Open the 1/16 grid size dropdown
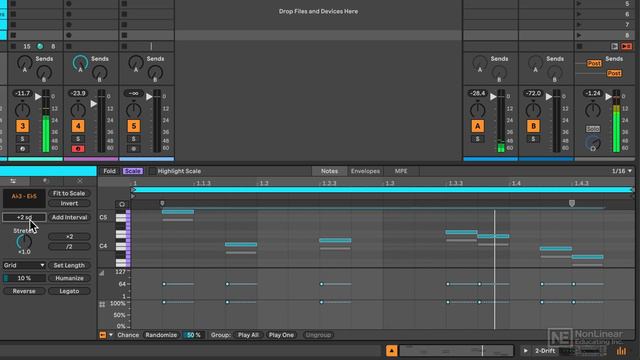640x360 pixels. (x=622, y=171)
